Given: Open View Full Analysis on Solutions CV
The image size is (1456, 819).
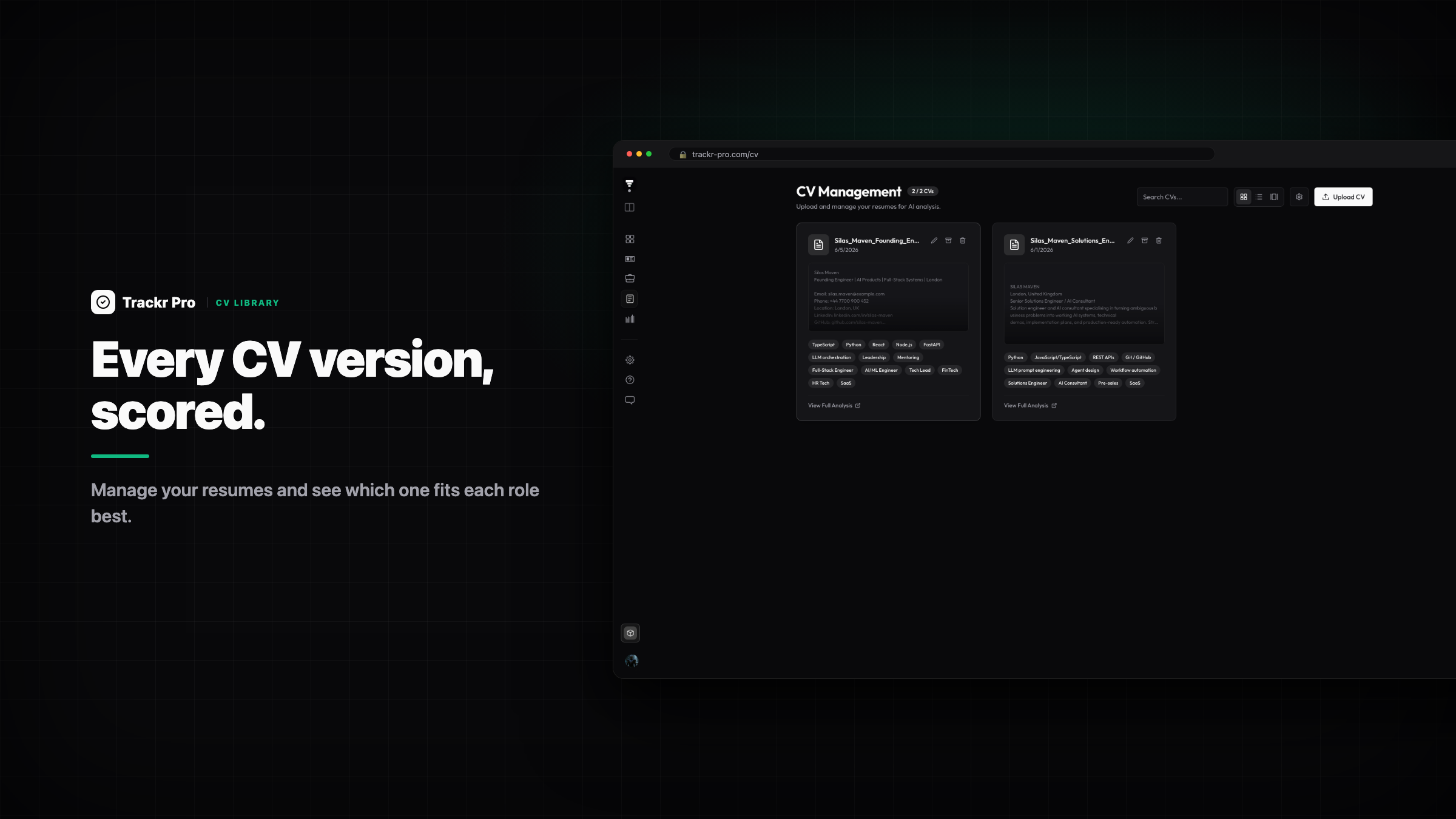Looking at the screenshot, I should (x=1030, y=405).
